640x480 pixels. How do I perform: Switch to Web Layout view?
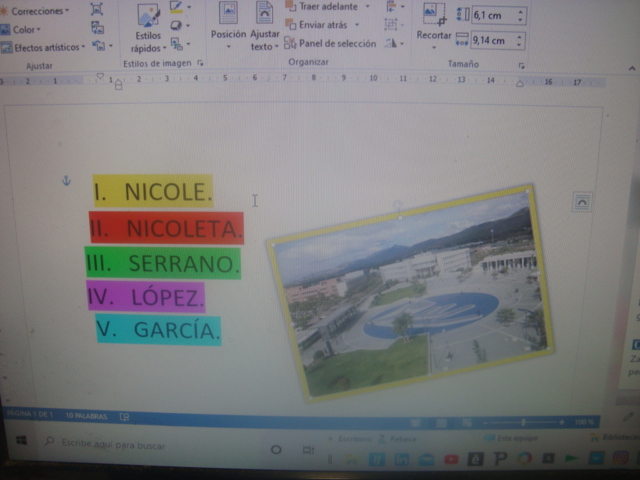467,423
